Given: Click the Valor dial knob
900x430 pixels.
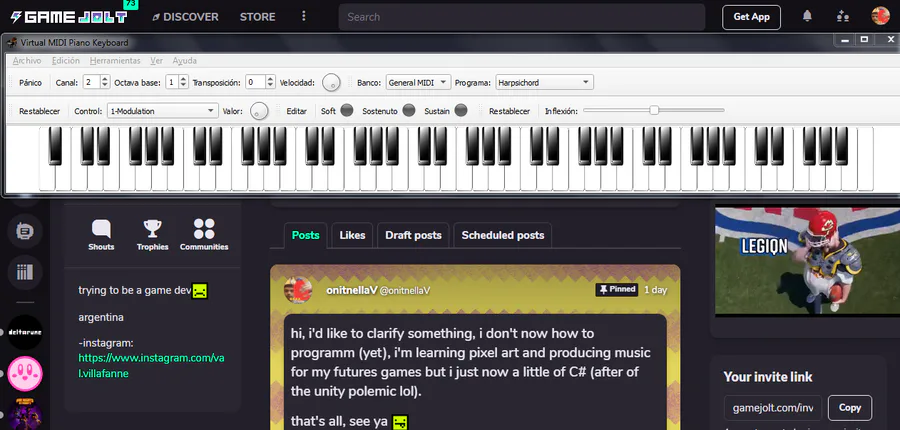Looking at the screenshot, I should tap(259, 111).
